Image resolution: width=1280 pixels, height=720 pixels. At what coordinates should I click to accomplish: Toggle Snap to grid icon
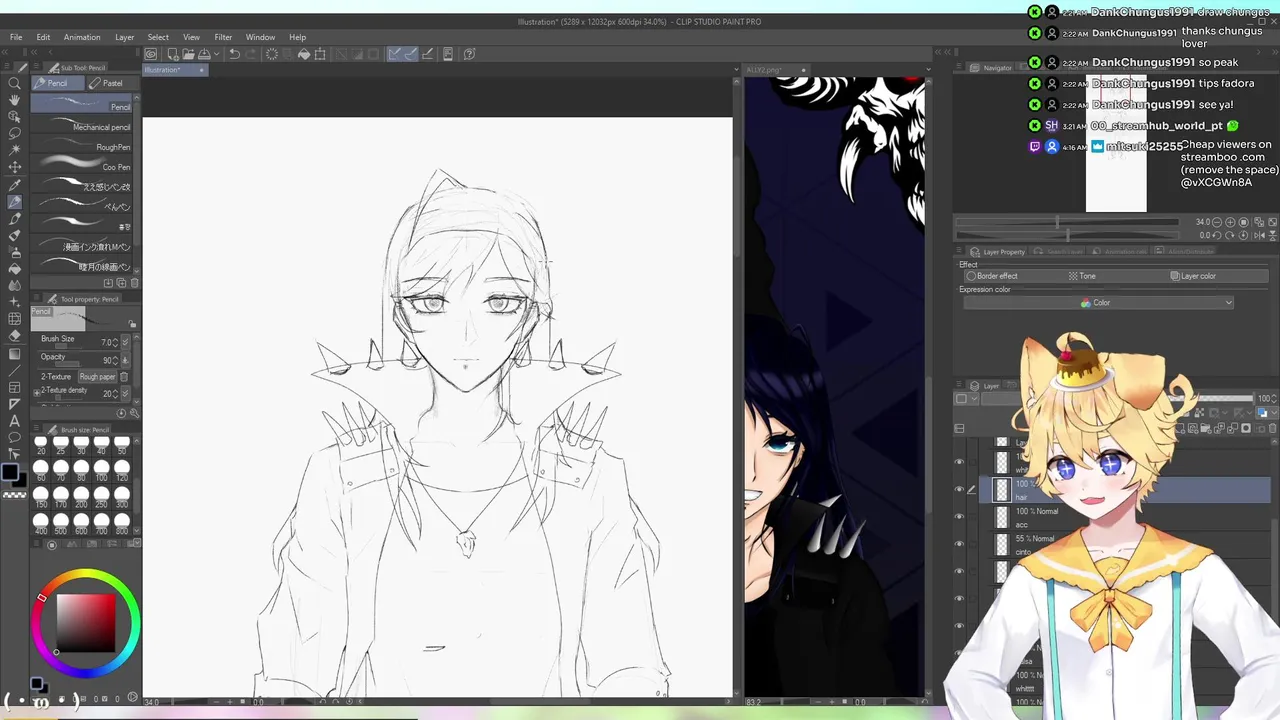point(427,54)
